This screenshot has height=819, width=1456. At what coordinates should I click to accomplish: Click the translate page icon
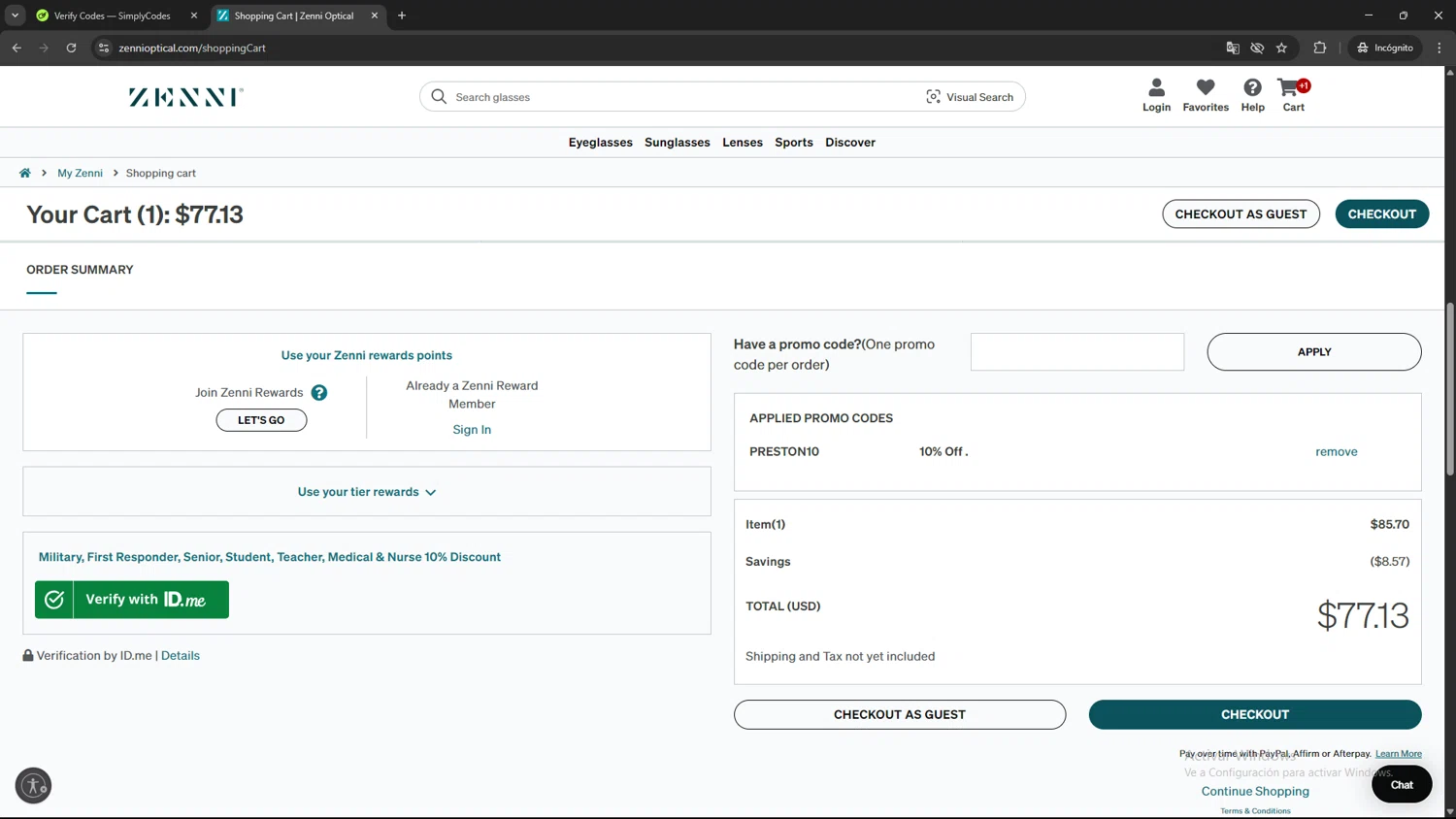1233,48
